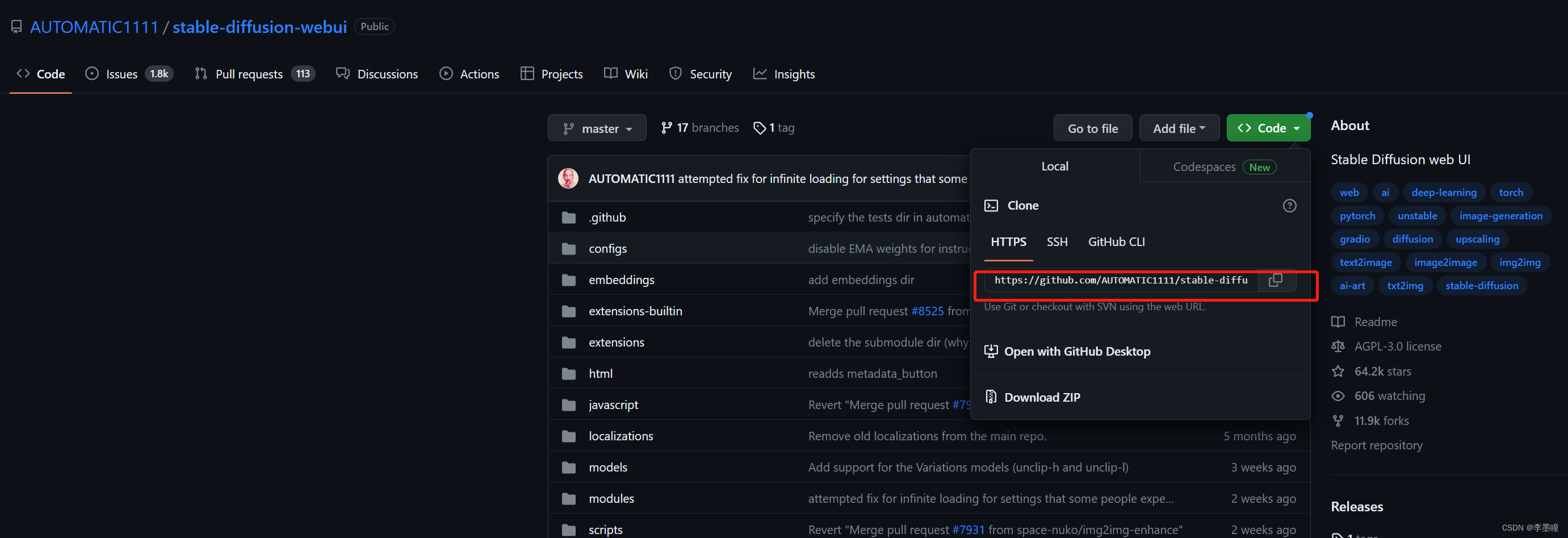Screen dimensions: 1568x538
Task: Switch to the Codespaces tab
Action: click(1225, 167)
